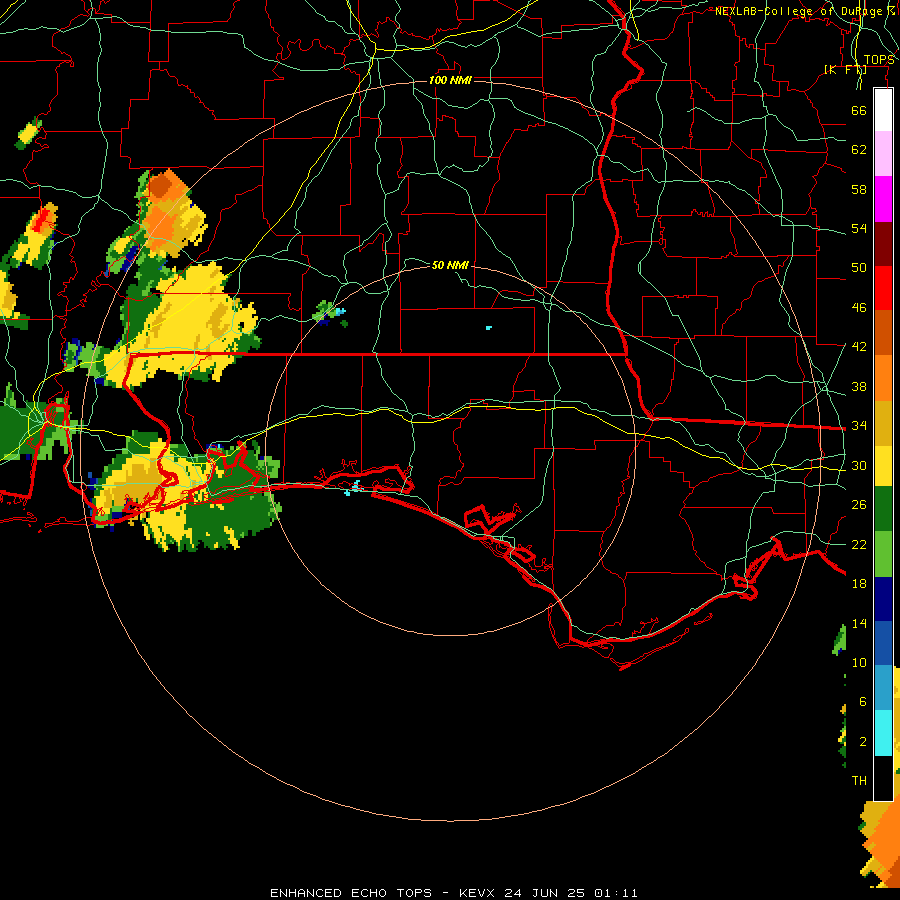Select the medium blue legend swatch
Screen dimensions: 900x900
[883, 643]
